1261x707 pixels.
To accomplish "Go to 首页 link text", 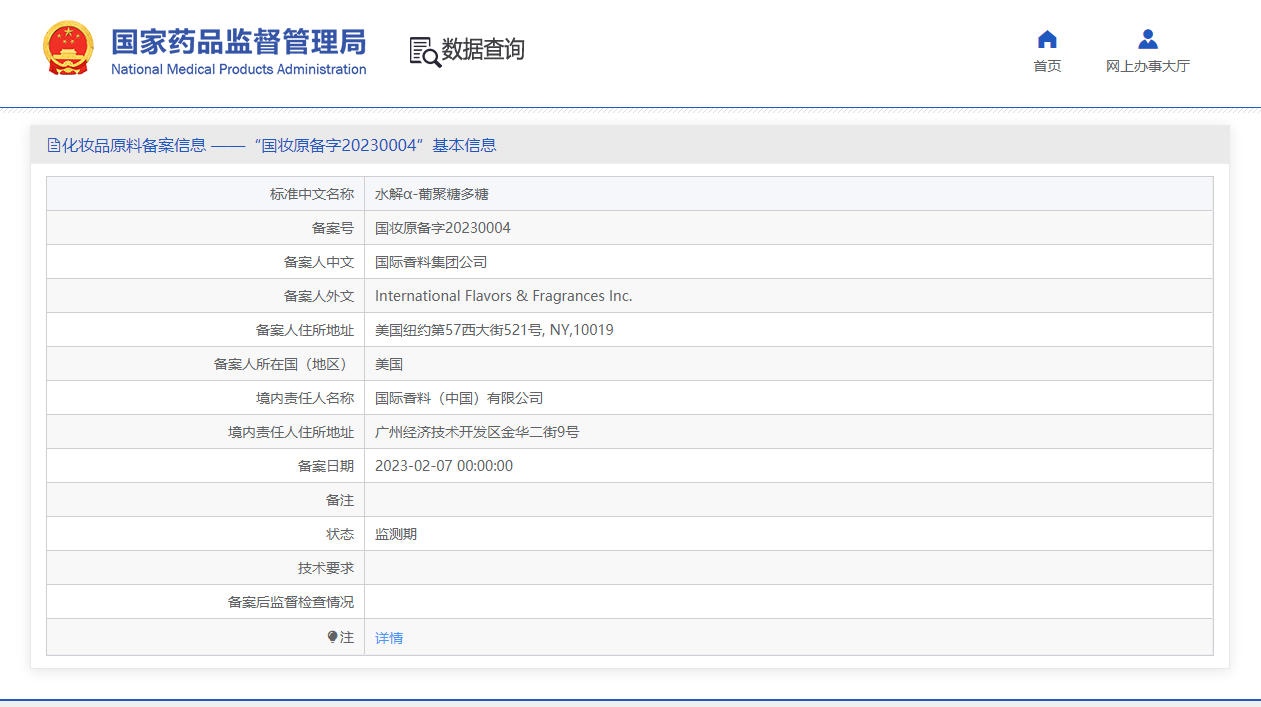I will tap(1047, 66).
